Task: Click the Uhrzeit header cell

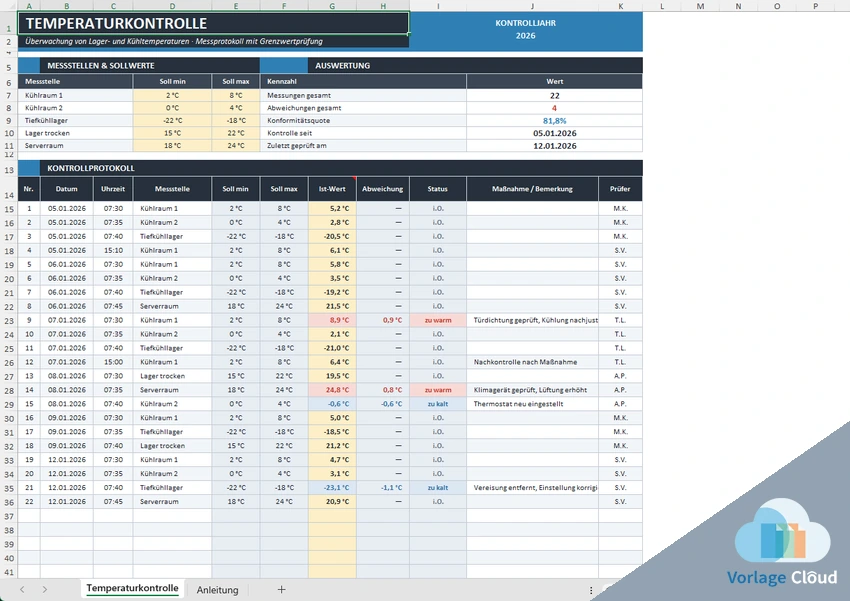Action: click(113, 189)
